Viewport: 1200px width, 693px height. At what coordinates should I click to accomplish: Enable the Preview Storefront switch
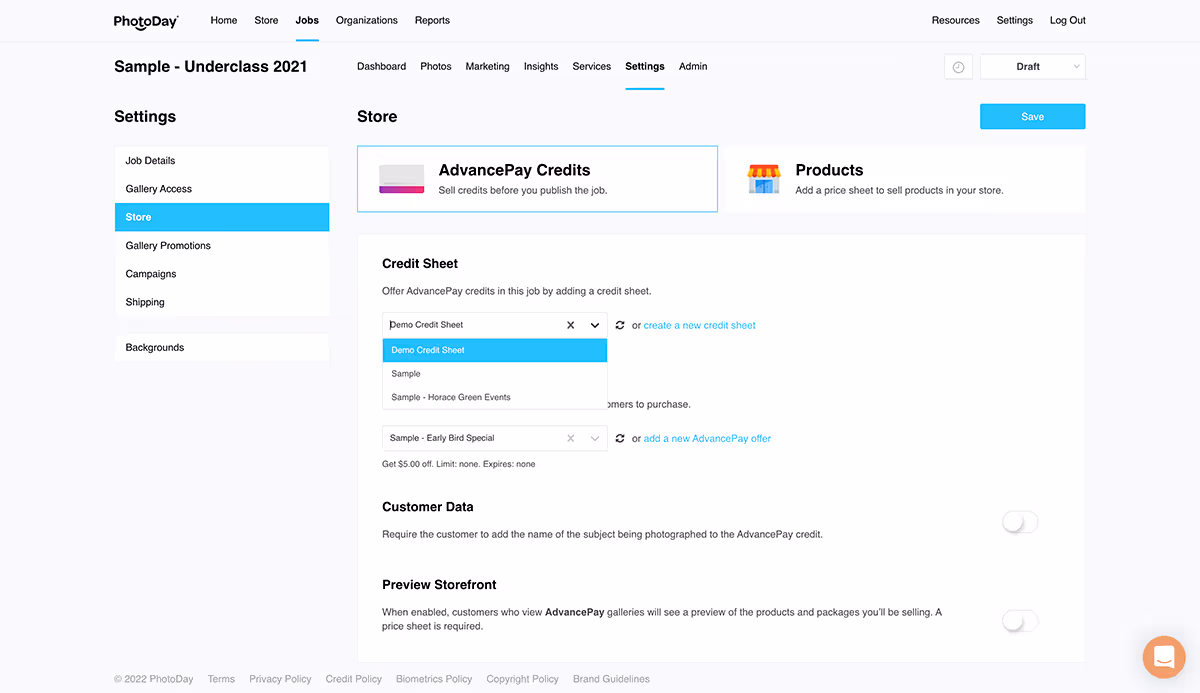click(1020, 622)
